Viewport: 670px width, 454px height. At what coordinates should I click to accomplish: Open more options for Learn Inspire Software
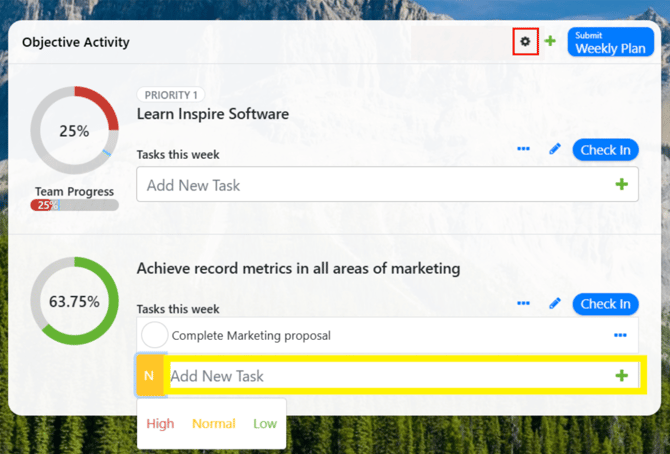pos(523,149)
